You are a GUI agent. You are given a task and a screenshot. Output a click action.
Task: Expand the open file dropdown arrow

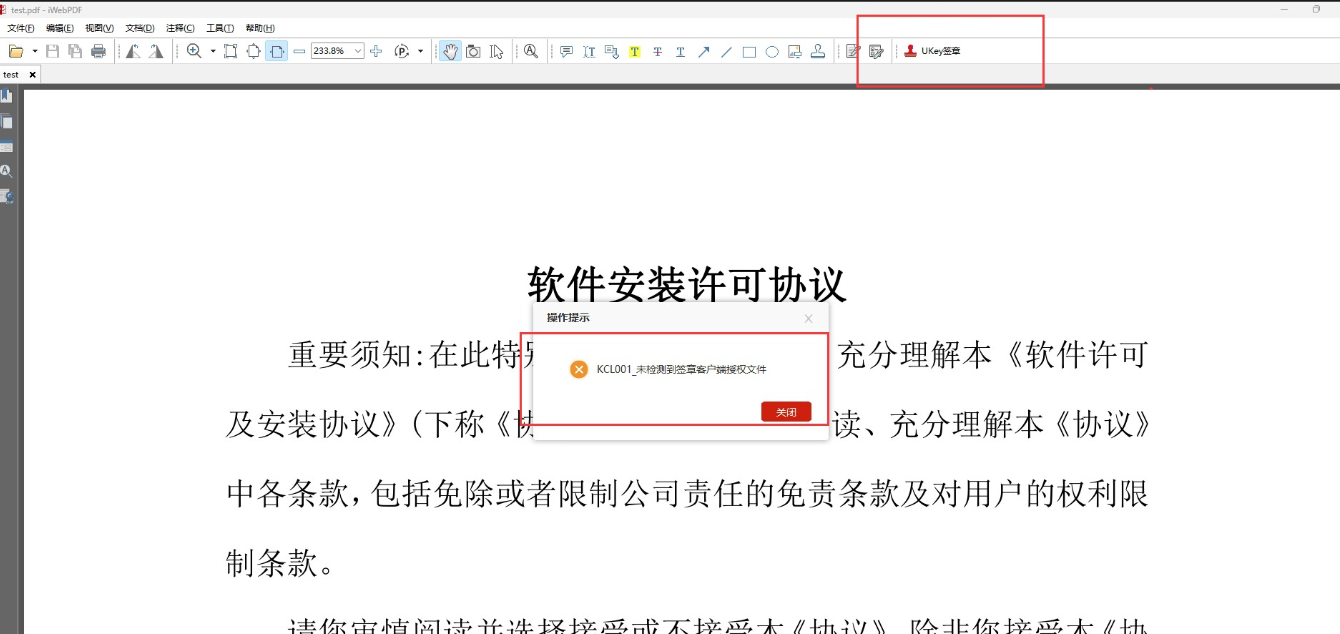click(35, 51)
